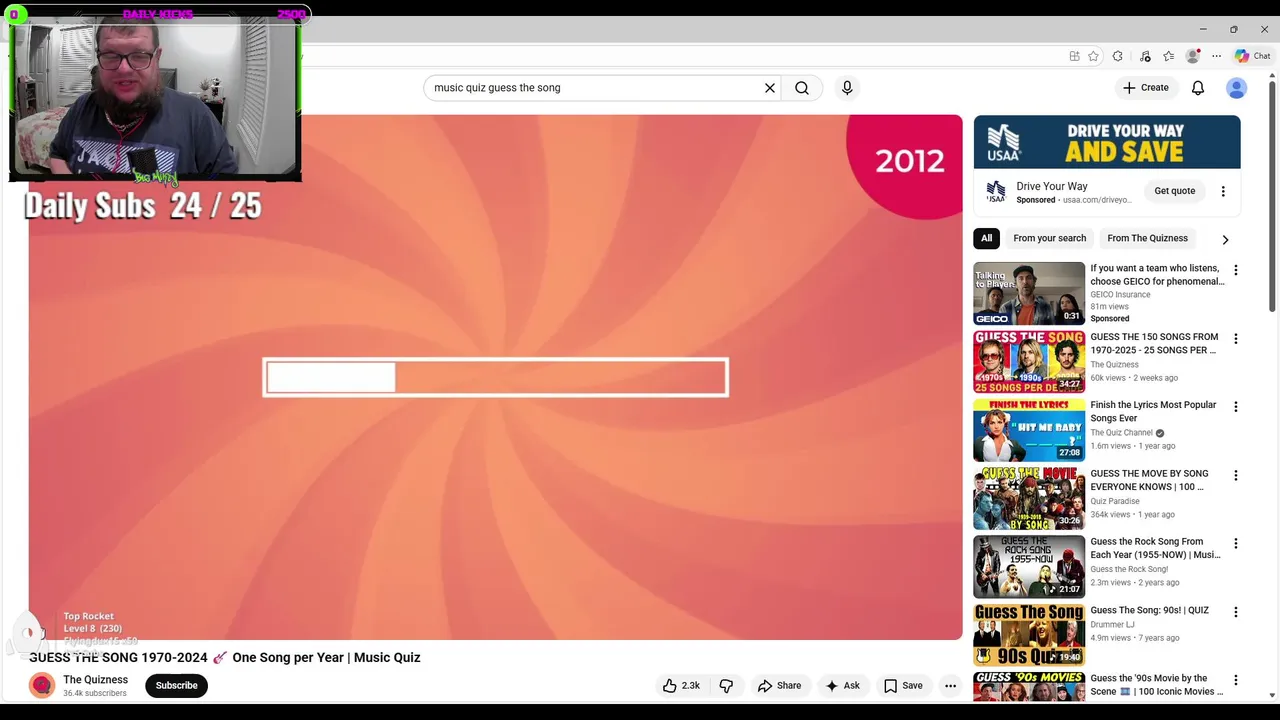
Task: Open the browser extensions puzzle icon
Action: [x=1118, y=56]
